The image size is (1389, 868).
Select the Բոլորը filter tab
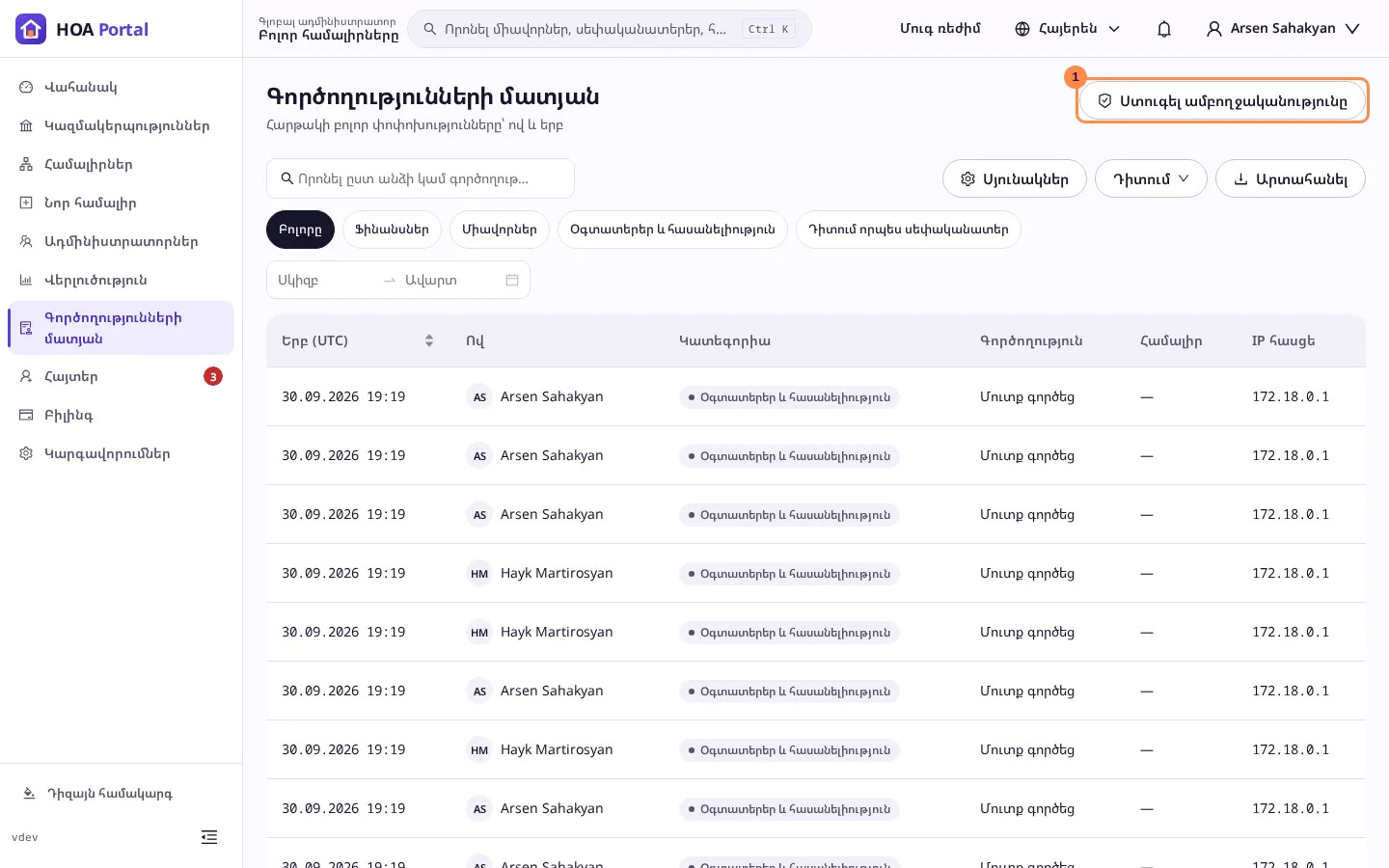pos(300,230)
